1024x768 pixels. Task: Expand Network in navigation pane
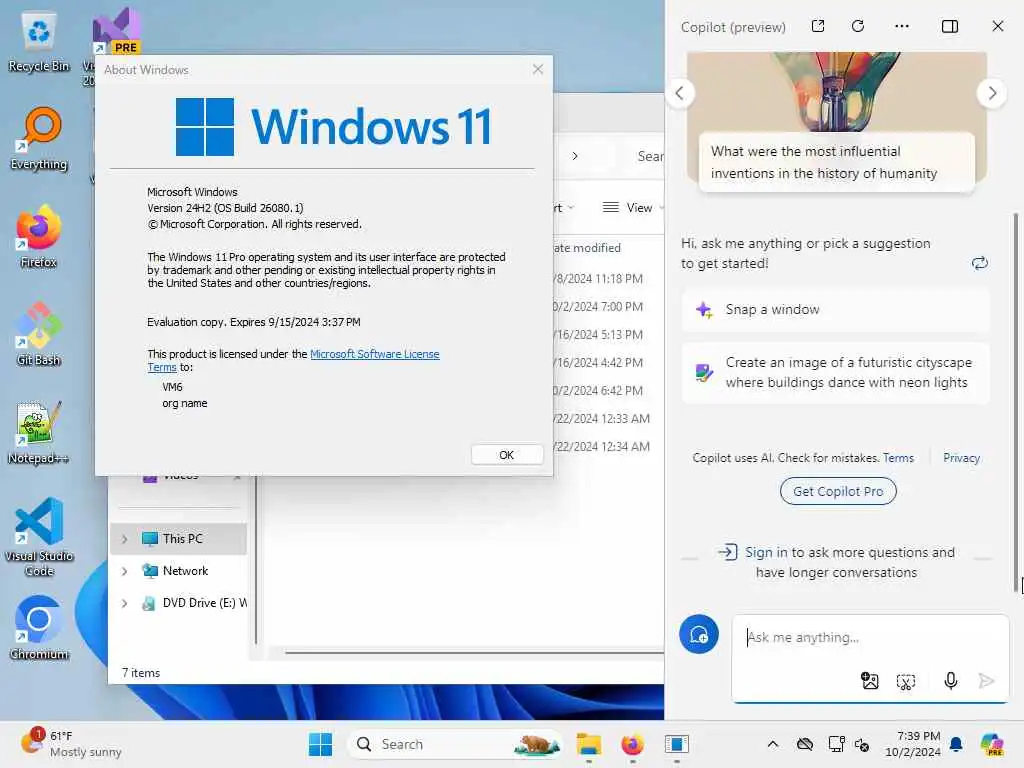click(x=125, y=571)
